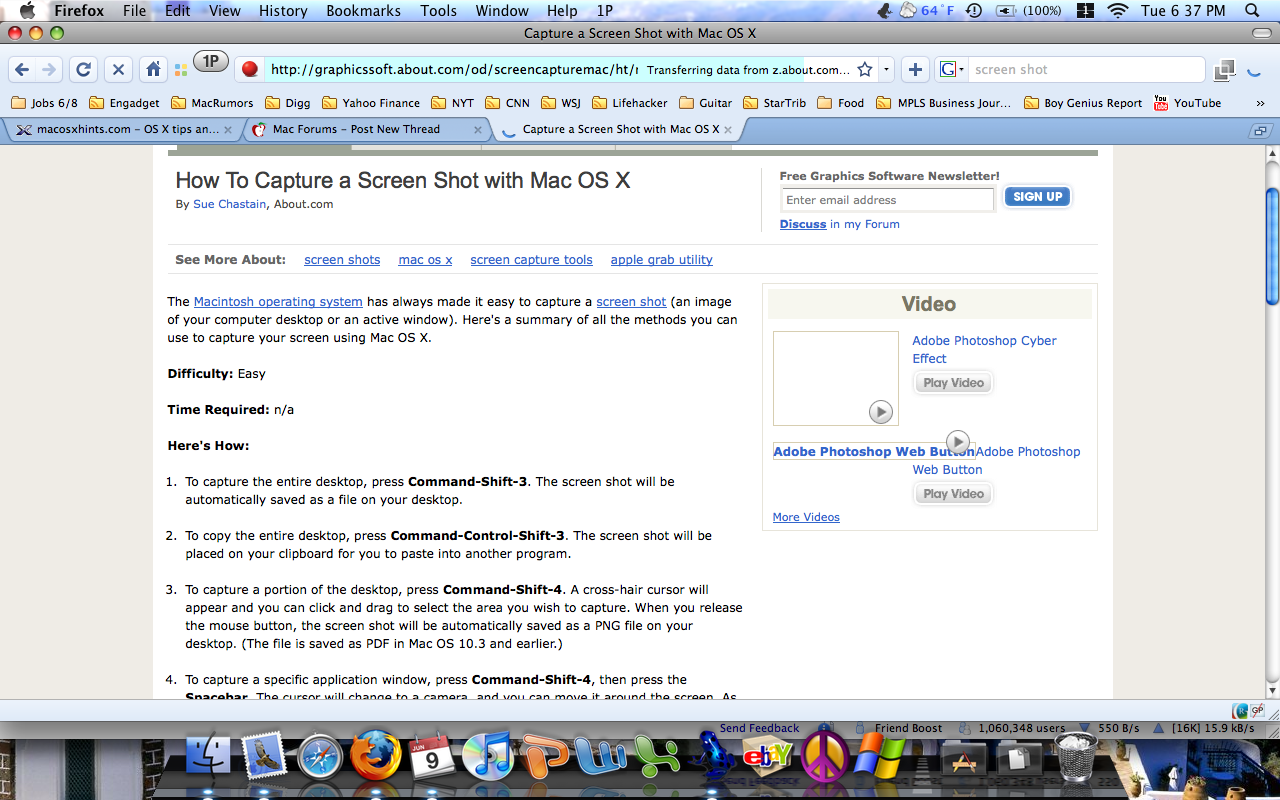Click the Wi-Fi status menu icon
Screen dimensions: 1280x800
1118,11
